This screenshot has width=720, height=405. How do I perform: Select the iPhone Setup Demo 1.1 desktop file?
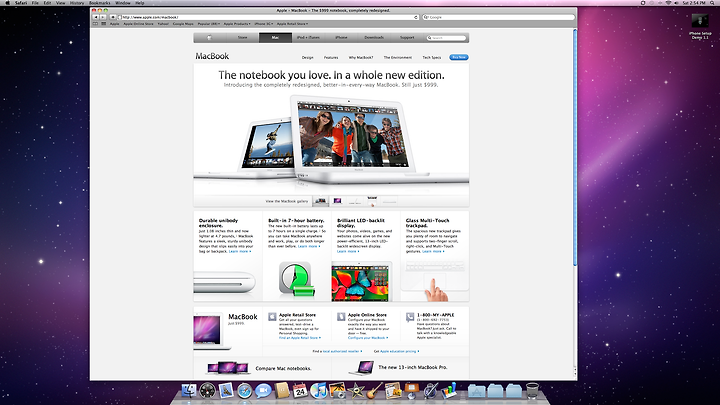[700, 26]
